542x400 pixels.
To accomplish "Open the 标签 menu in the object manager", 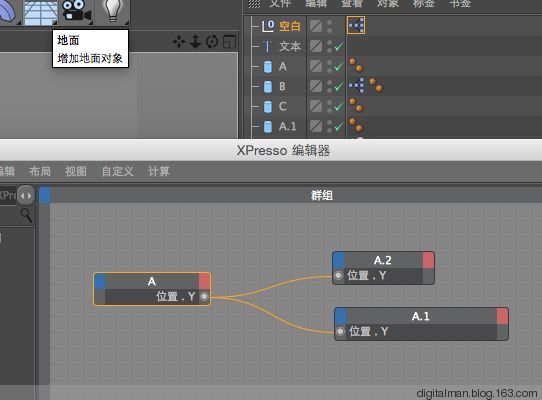I will (x=424, y=3).
